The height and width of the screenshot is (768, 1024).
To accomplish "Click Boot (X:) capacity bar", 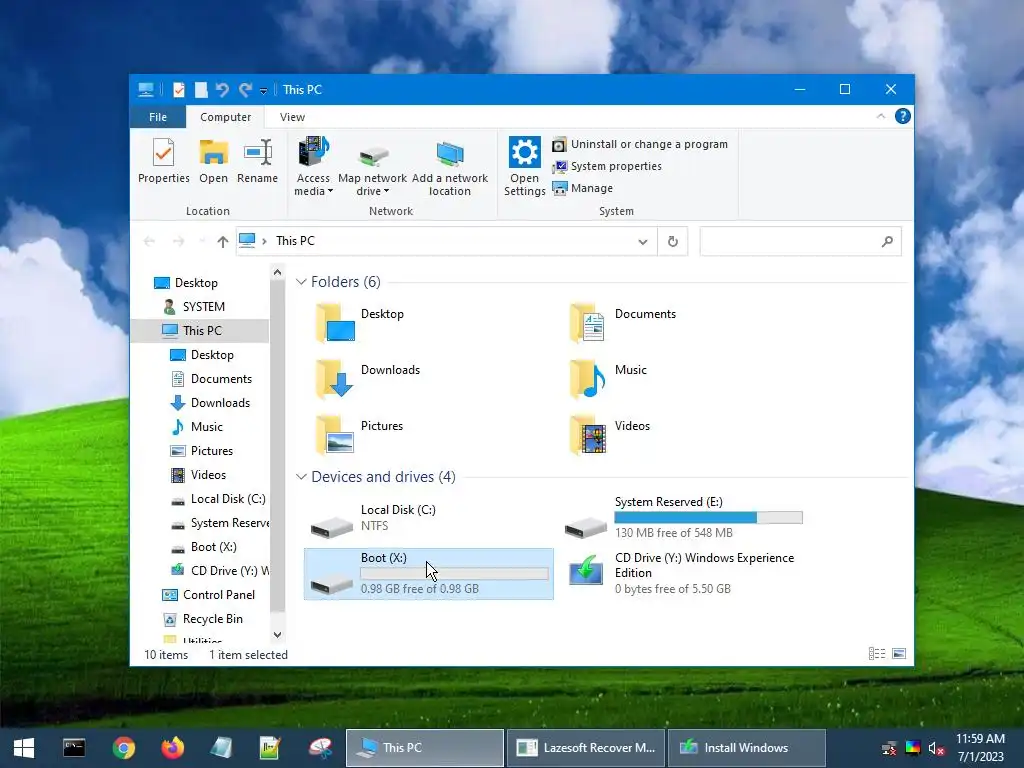I will pyautogui.click(x=455, y=573).
